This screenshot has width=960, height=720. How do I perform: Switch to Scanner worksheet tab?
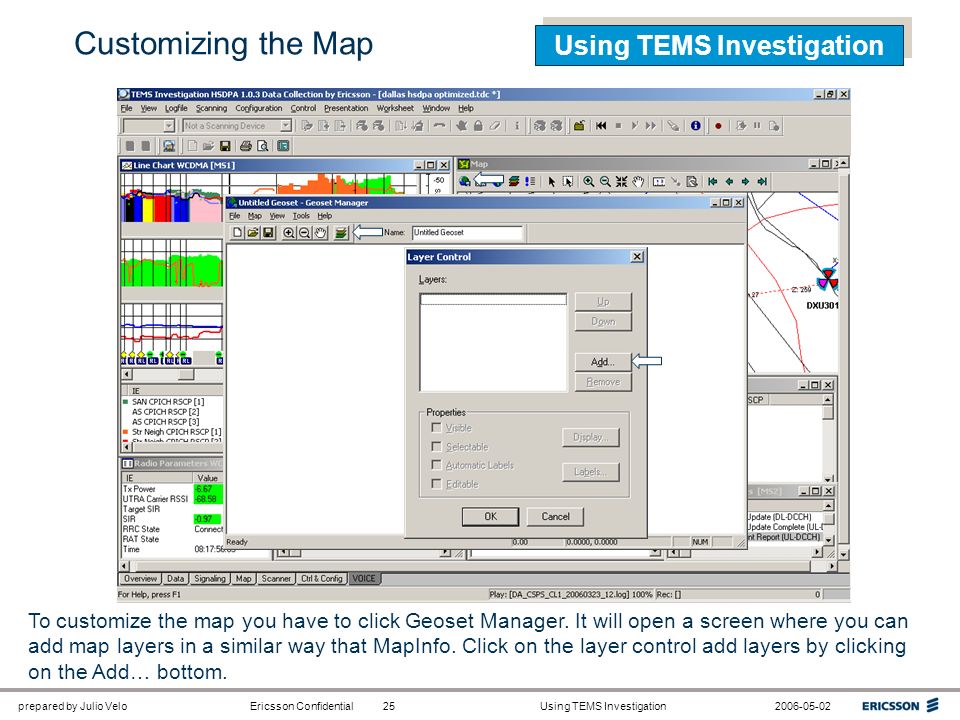(x=276, y=579)
